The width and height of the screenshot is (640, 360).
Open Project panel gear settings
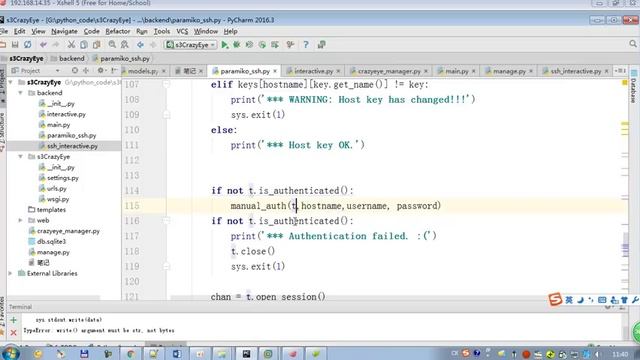click(100, 71)
